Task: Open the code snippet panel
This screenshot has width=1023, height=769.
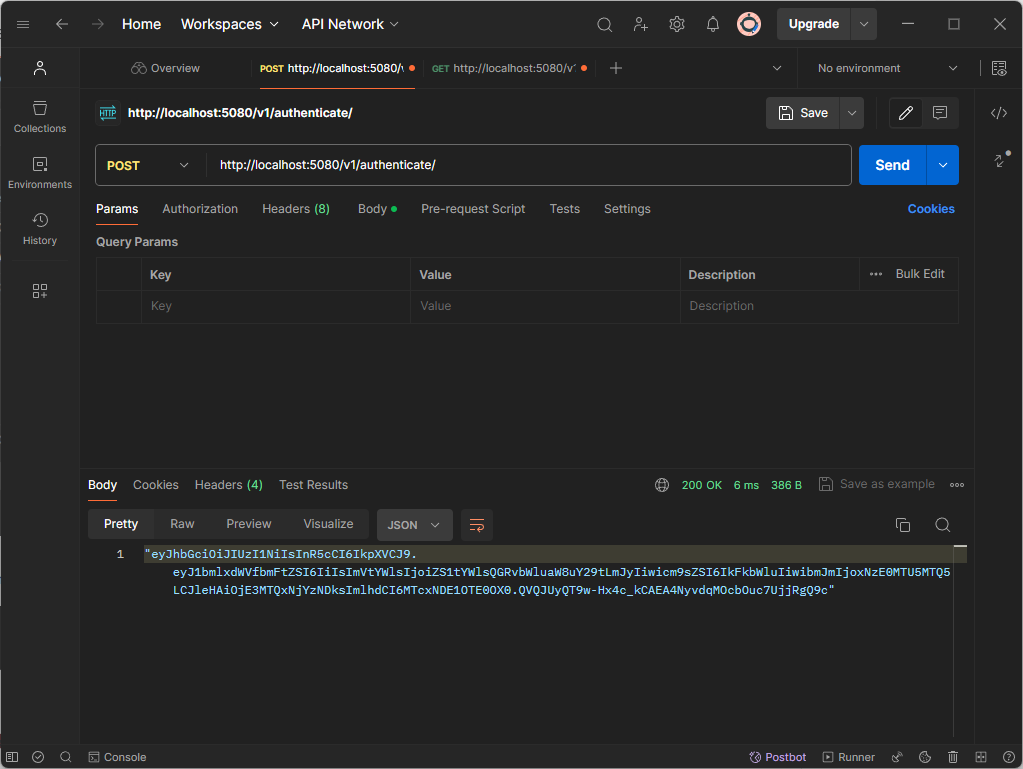Action: [x=999, y=113]
